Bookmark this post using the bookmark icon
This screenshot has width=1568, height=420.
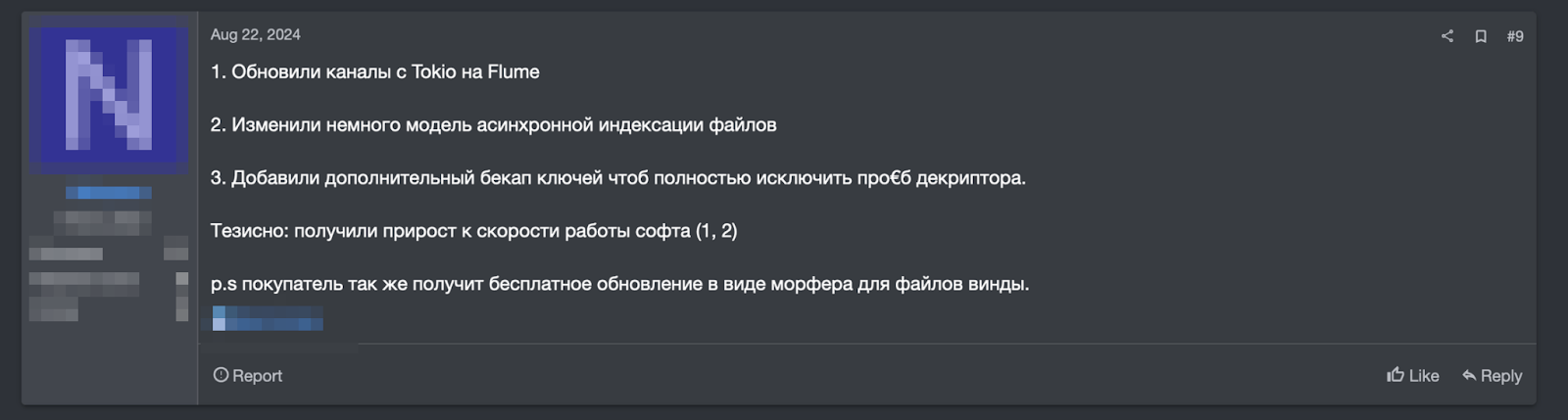pos(1481,36)
